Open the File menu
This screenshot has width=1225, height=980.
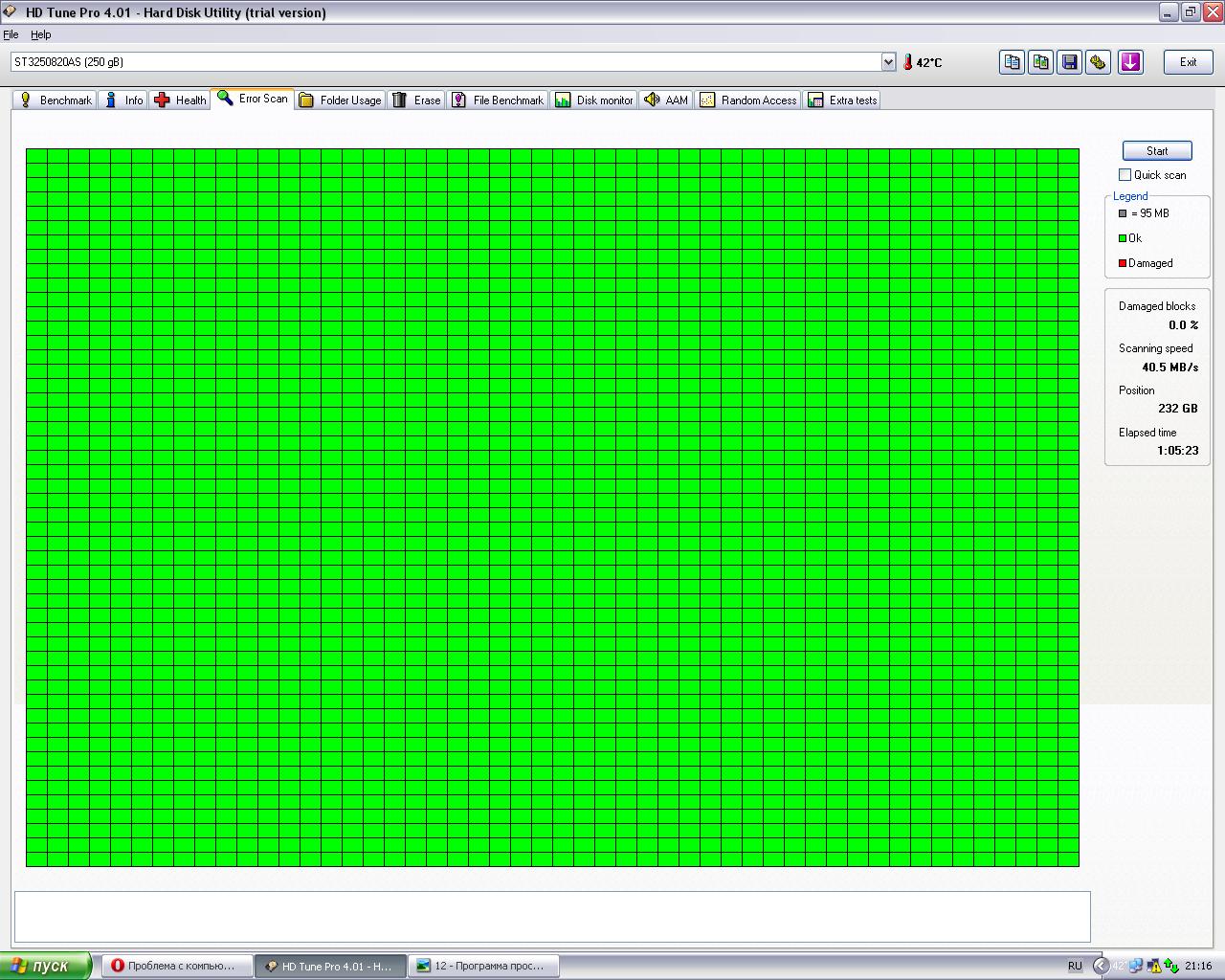tap(11, 34)
